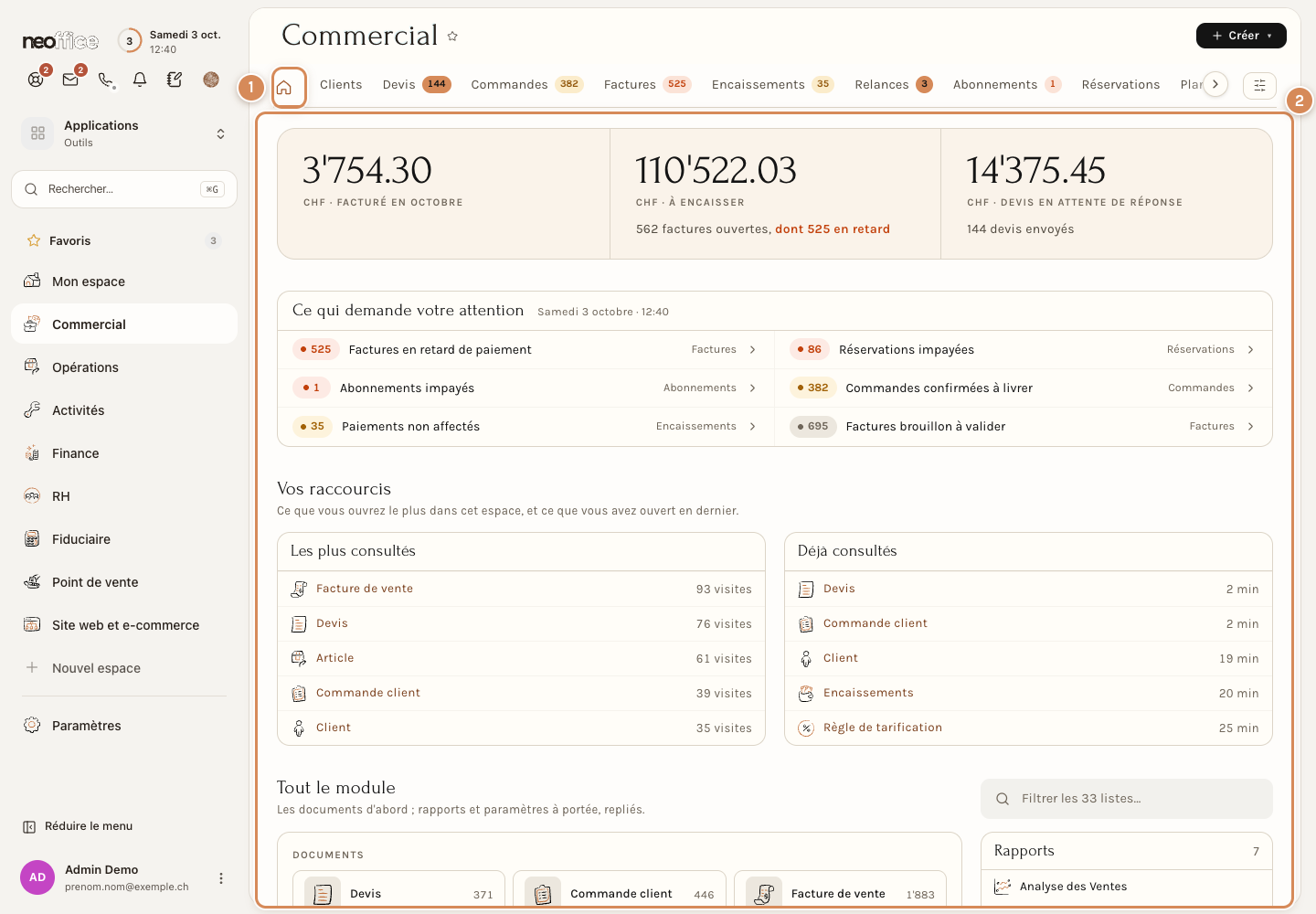Switch to the Encaissements tab
Viewport: 1316px width, 914px height.
coord(772,84)
